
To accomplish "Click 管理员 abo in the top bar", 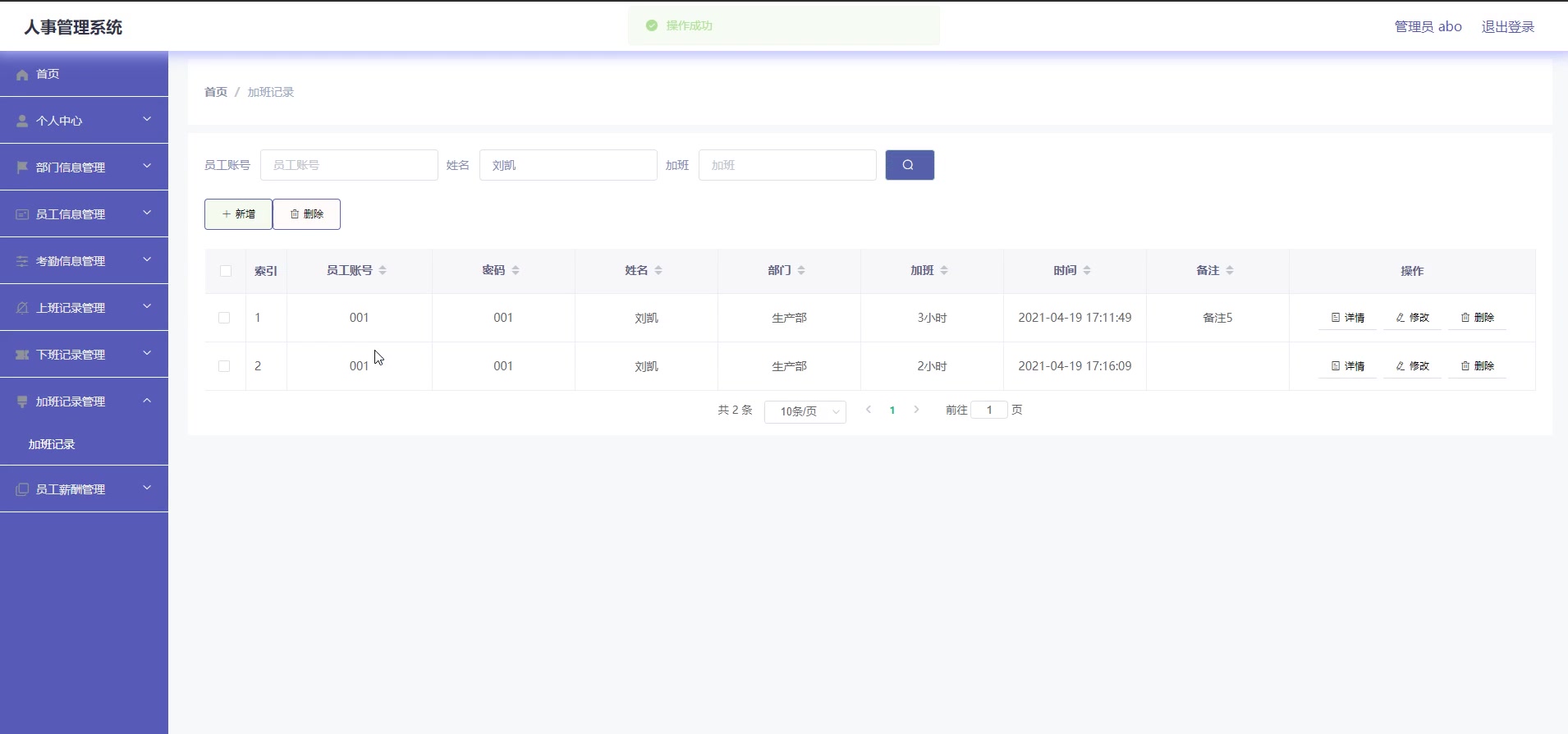I will tap(1428, 27).
